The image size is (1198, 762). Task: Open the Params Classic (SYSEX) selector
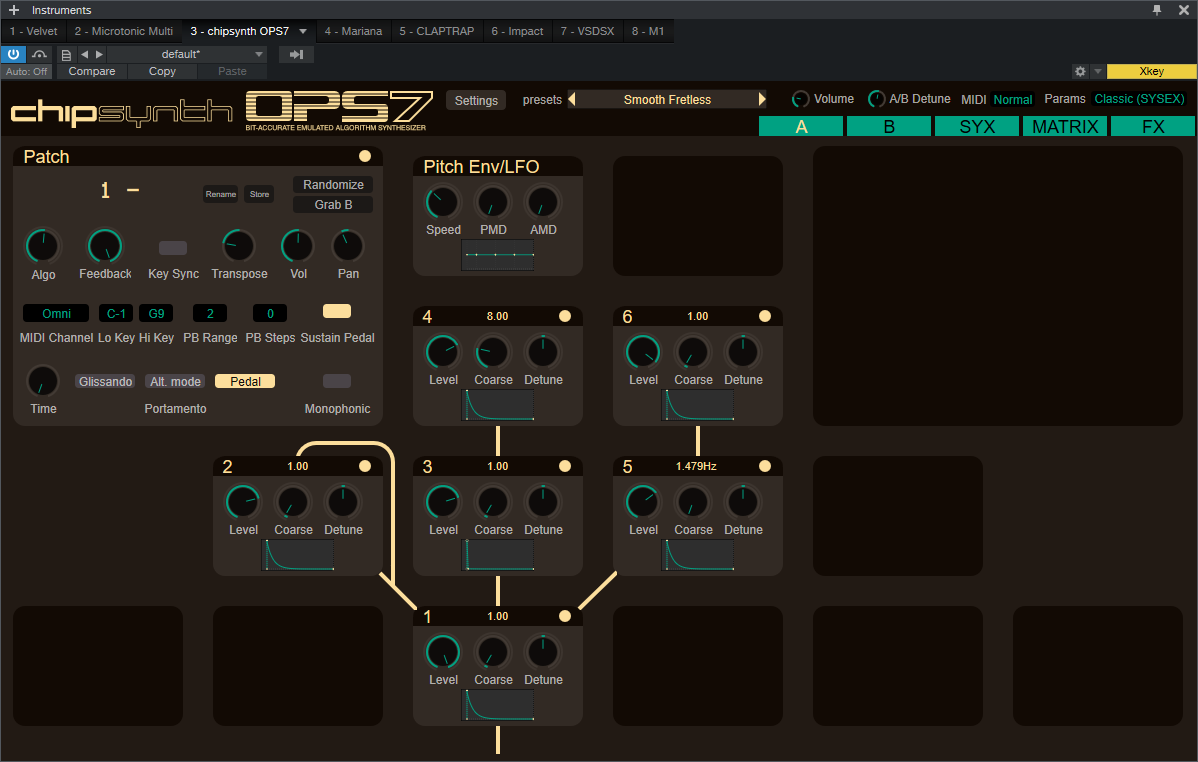pos(1139,99)
